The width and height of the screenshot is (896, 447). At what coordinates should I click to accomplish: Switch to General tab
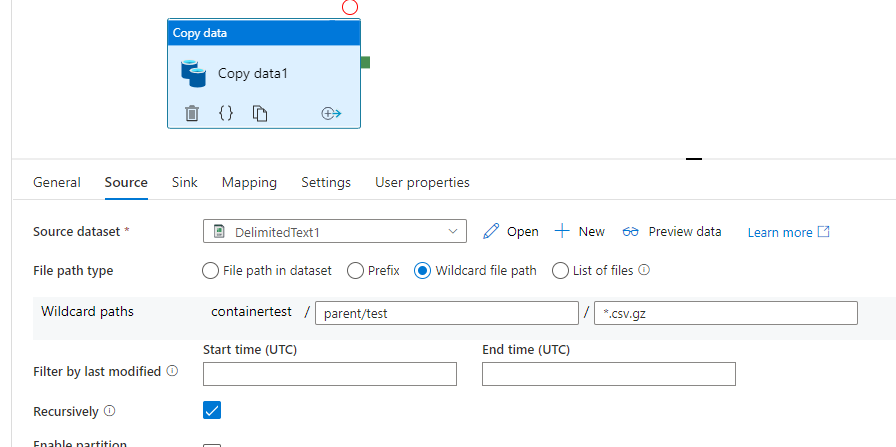[57, 182]
